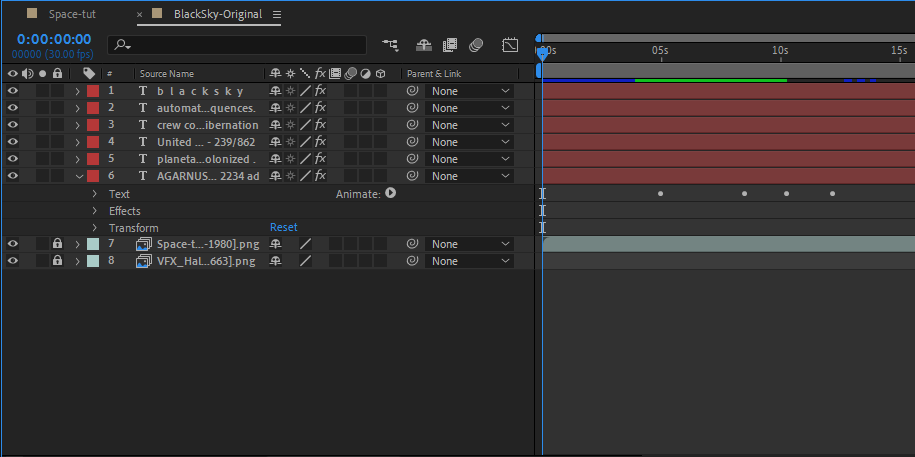The height and width of the screenshot is (457, 915).
Task: Open the Graph Editor
Action: tap(510, 45)
